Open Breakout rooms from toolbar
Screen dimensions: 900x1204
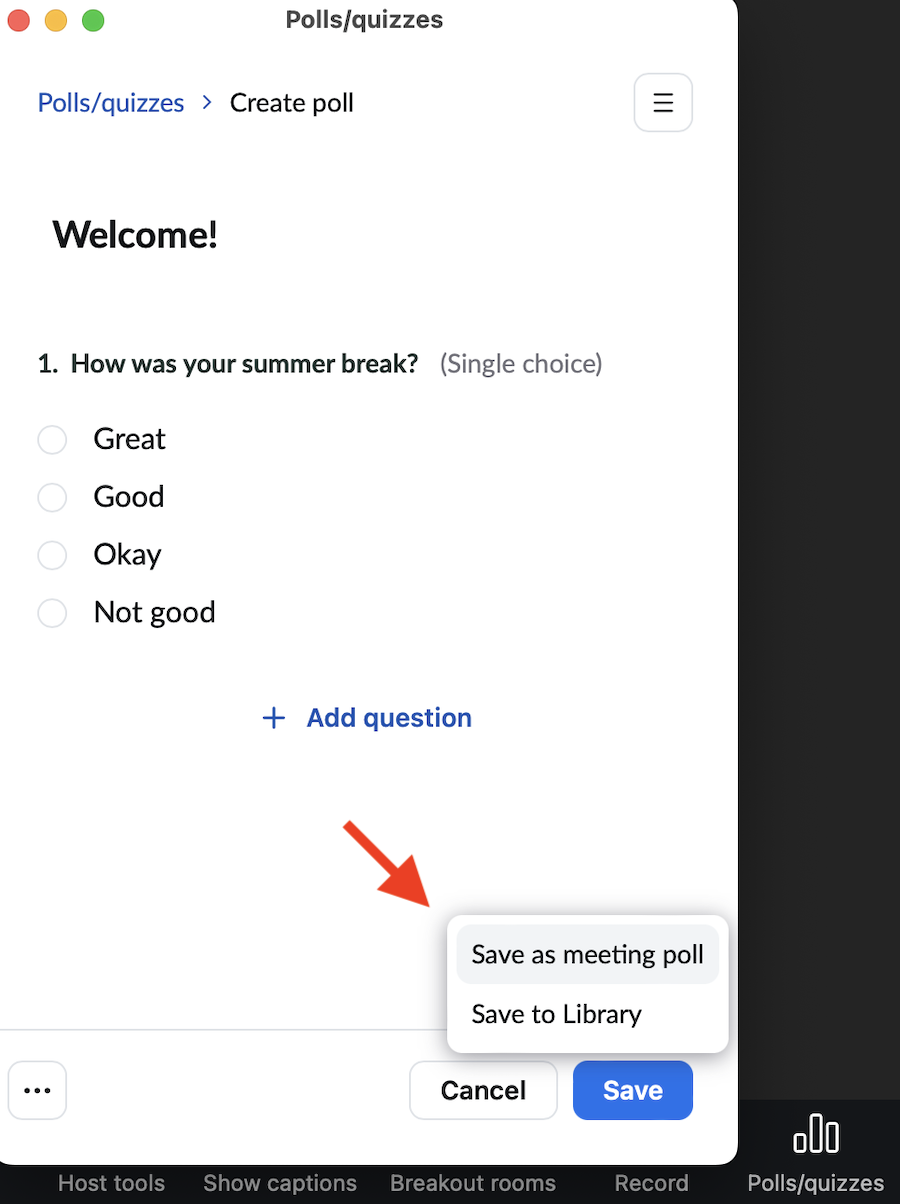(473, 1183)
